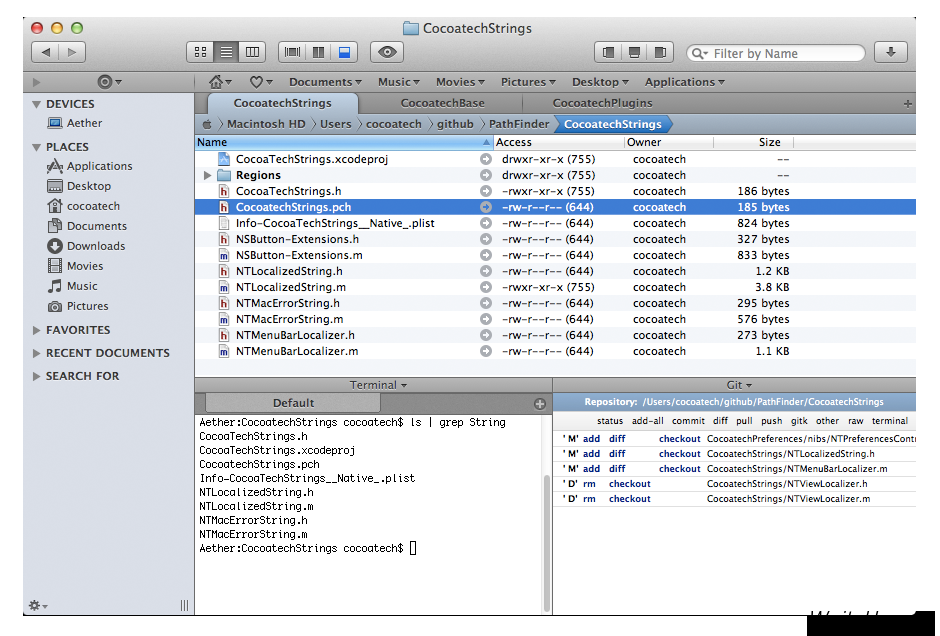Expand the Regions folder disclosure triangle

tap(208, 176)
